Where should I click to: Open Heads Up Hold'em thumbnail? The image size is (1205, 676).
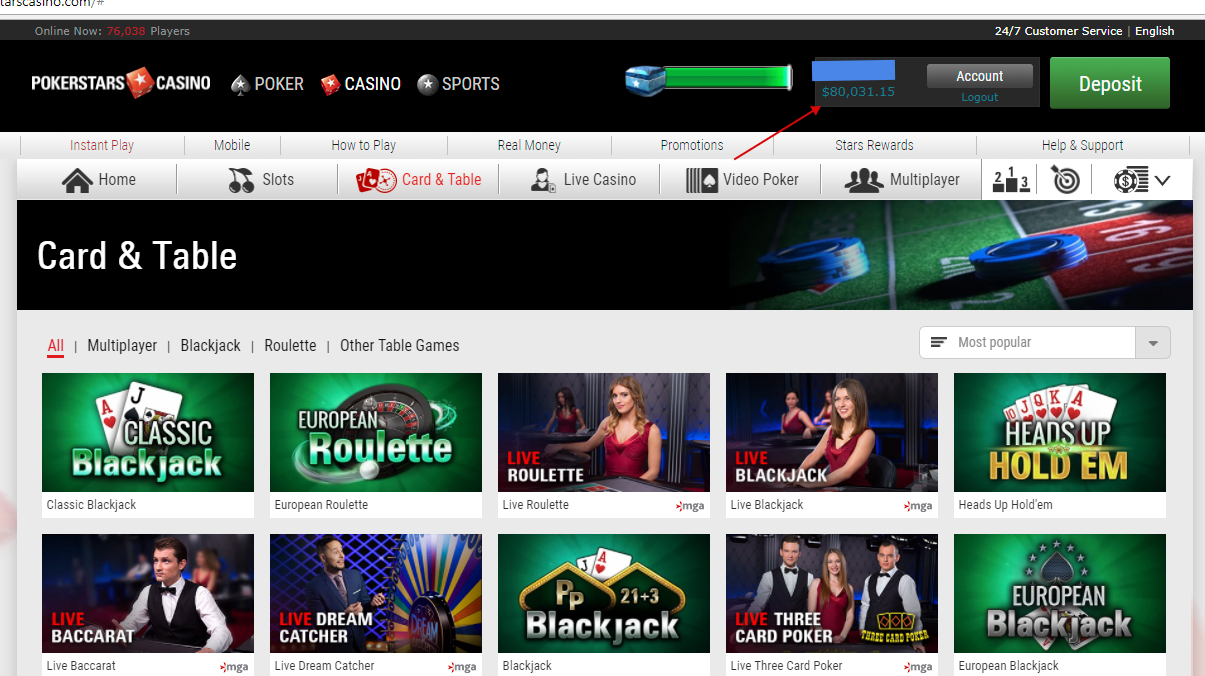point(1060,432)
